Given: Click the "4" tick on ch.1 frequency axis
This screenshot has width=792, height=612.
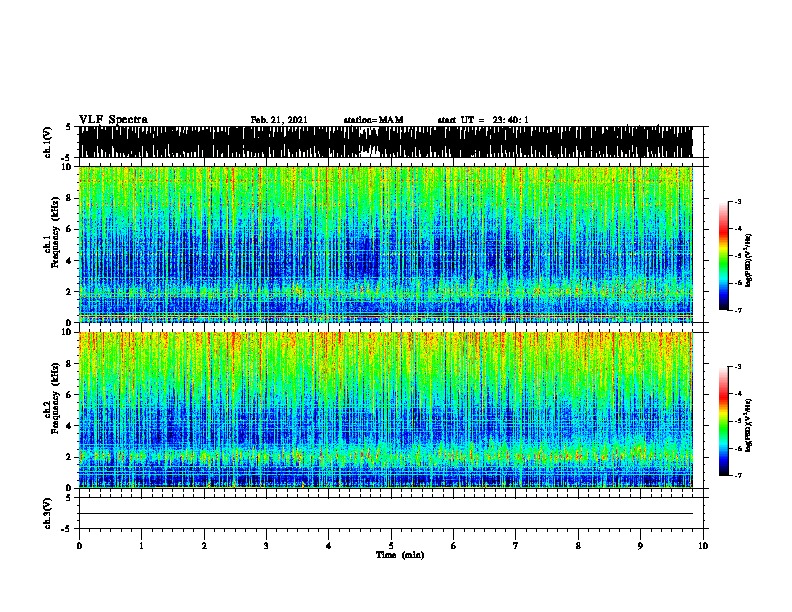Looking at the screenshot, I should (x=70, y=261).
